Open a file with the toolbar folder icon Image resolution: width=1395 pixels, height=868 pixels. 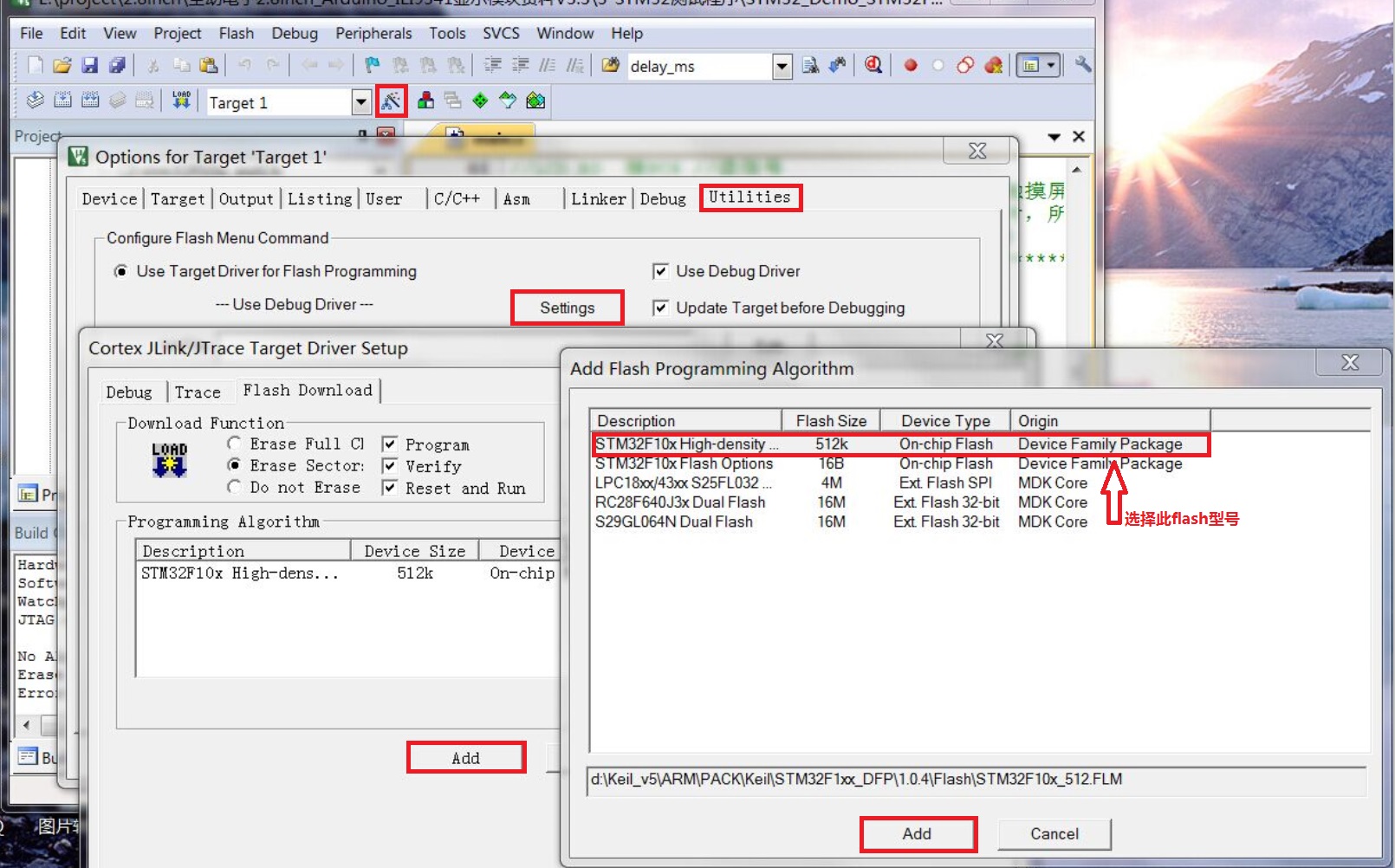coord(62,66)
